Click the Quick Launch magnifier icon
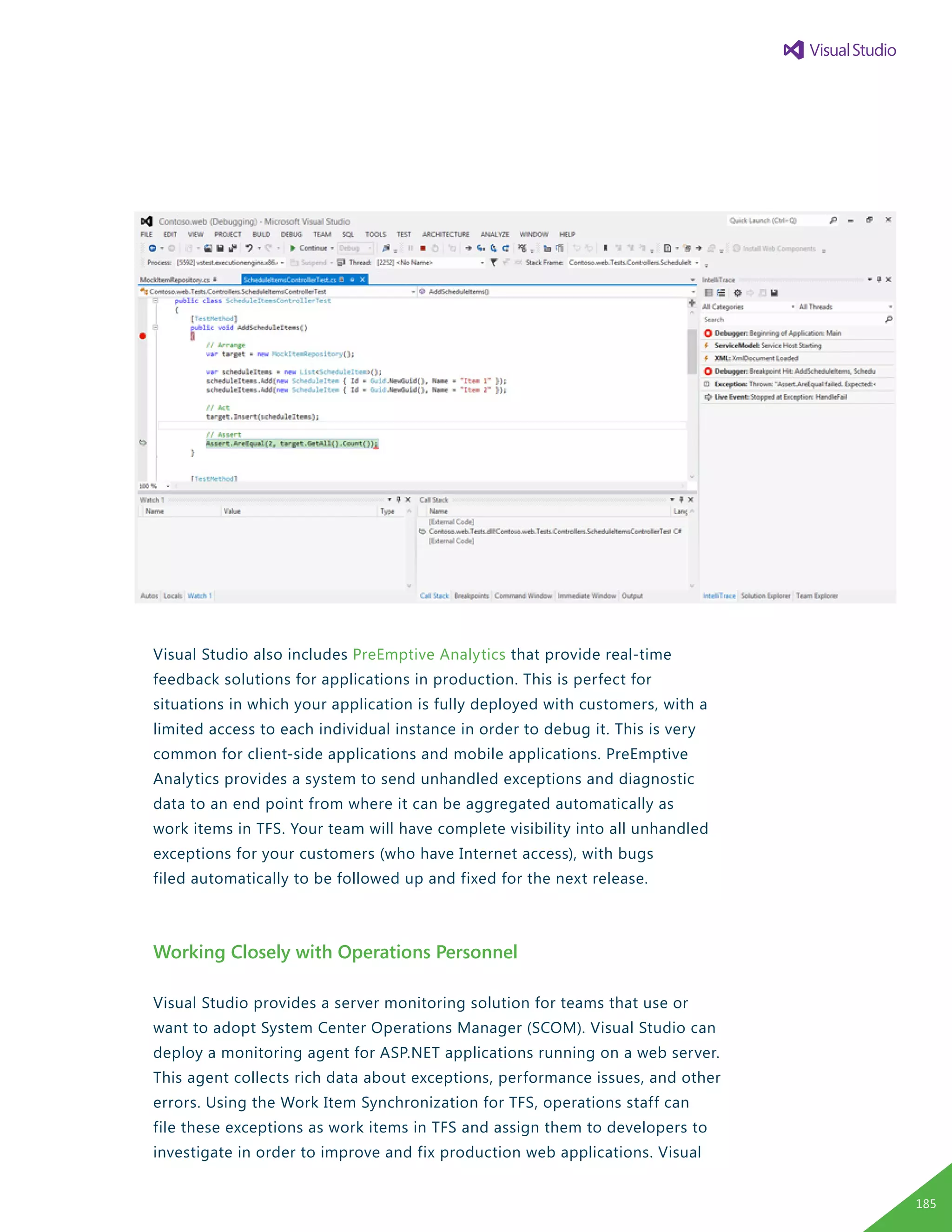This screenshot has height=1232, width=952. 833,220
